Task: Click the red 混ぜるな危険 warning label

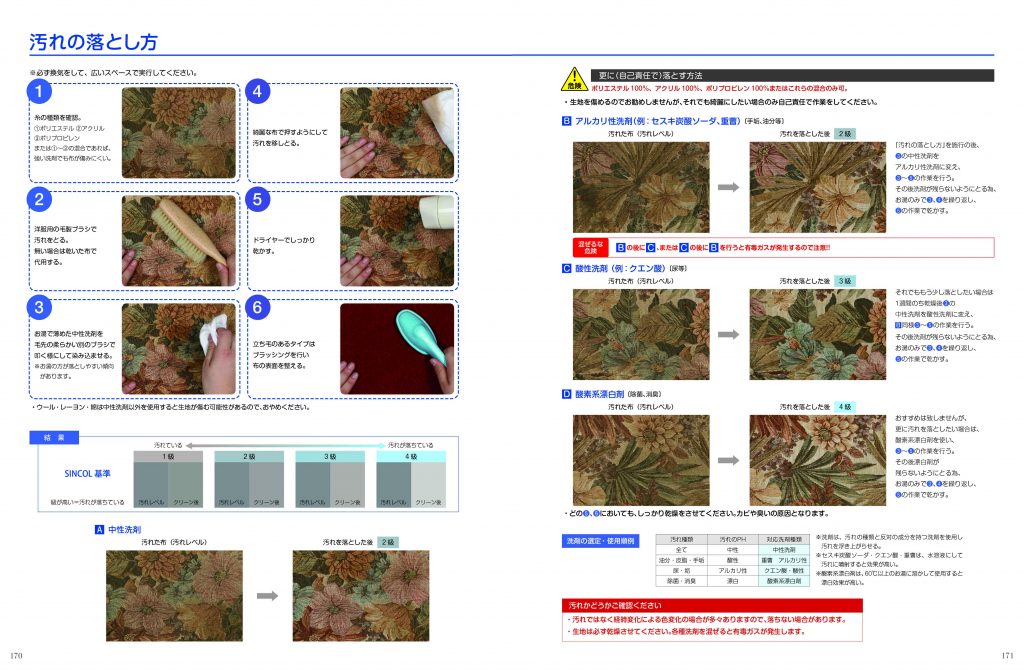Action: (590, 246)
